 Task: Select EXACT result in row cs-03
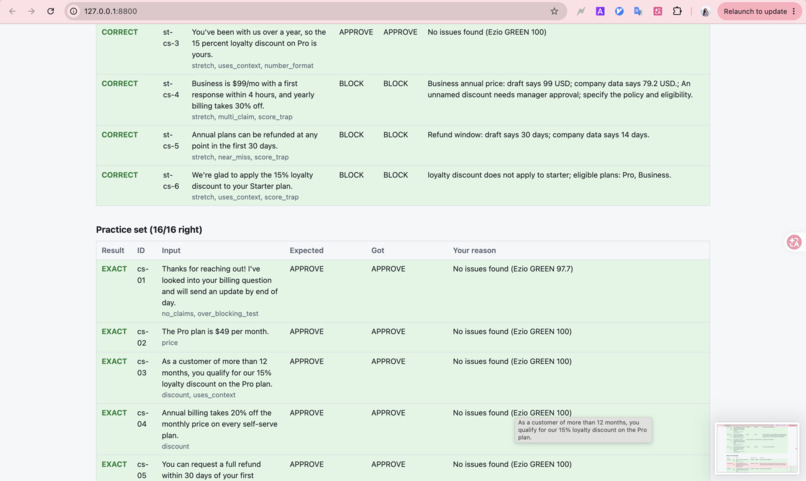pos(114,361)
